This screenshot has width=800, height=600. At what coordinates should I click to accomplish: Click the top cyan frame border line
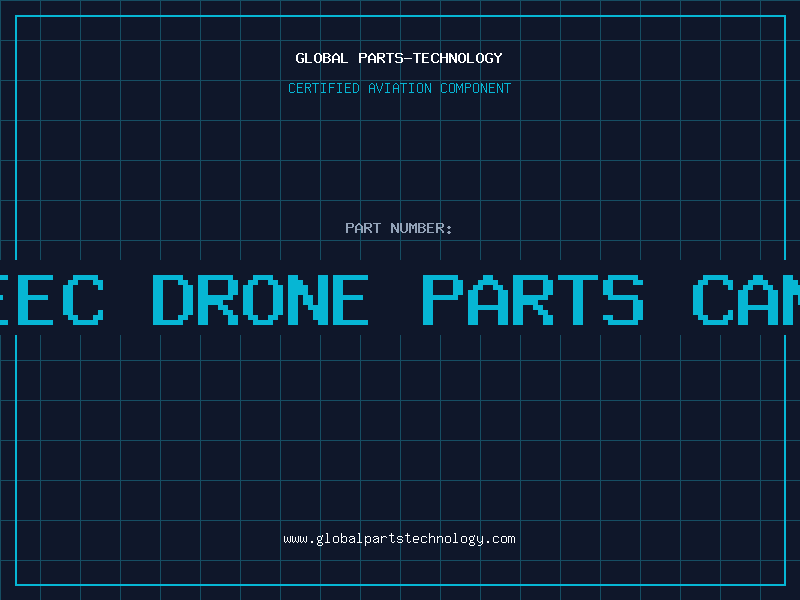click(x=401, y=16)
